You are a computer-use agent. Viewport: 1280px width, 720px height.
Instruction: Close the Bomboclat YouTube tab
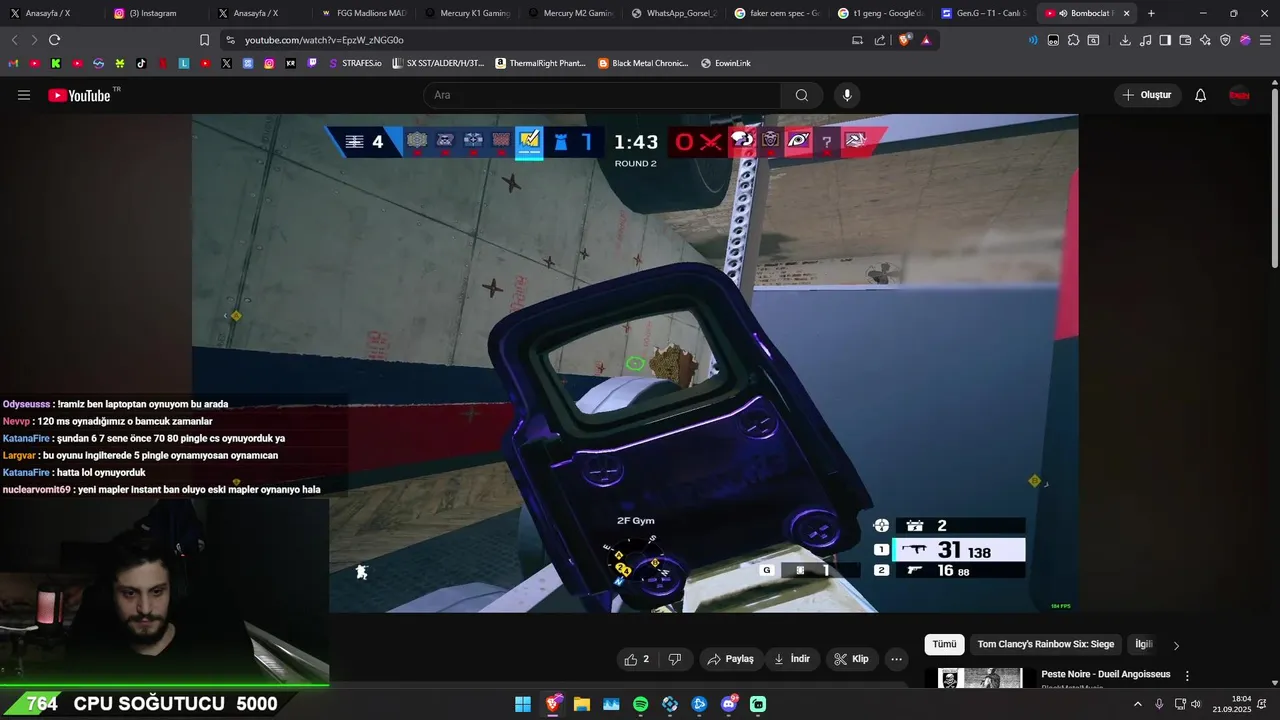pyautogui.click(x=1127, y=13)
